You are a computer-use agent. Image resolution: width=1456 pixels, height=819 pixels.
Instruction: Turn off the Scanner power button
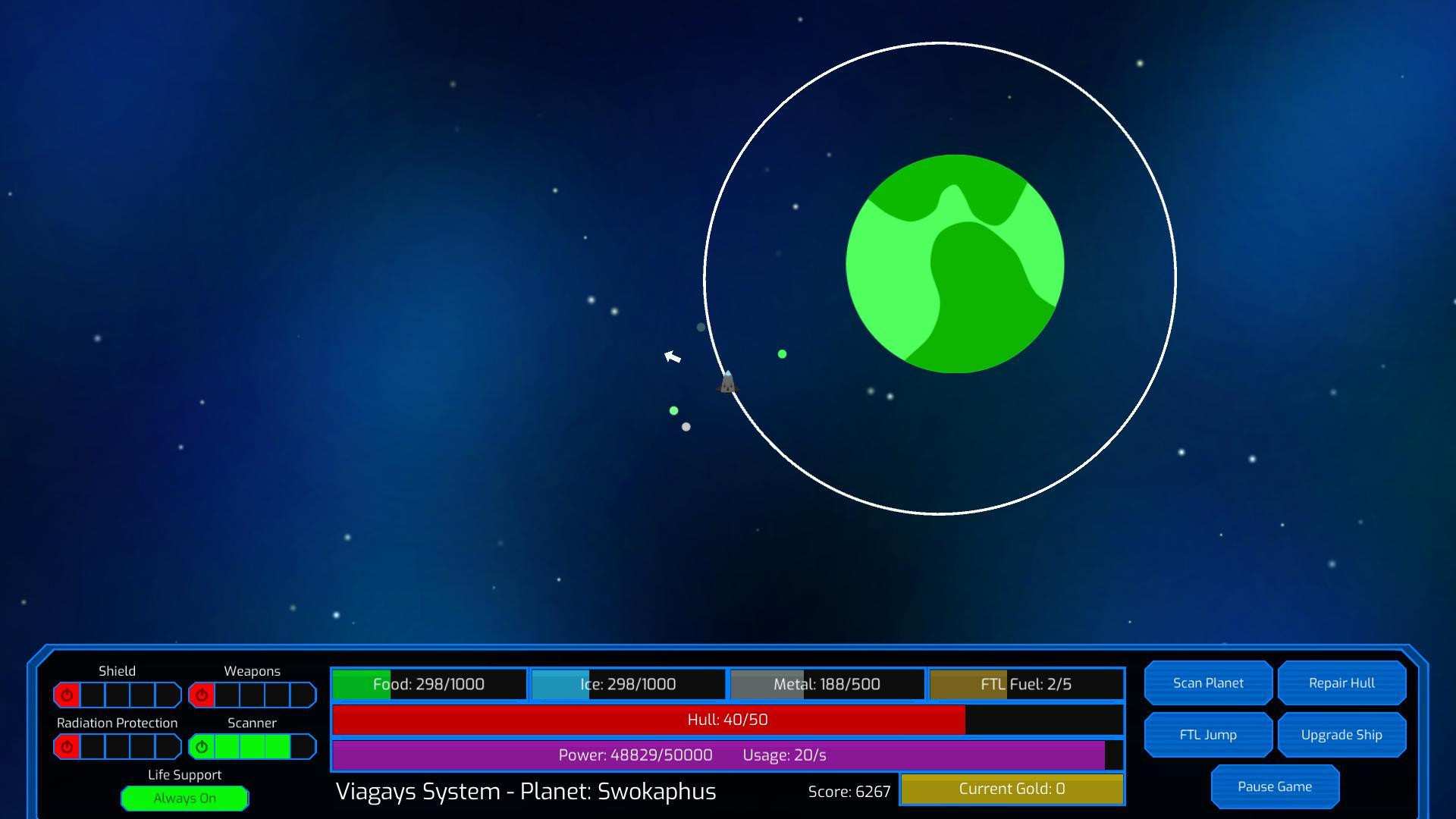coord(202,747)
